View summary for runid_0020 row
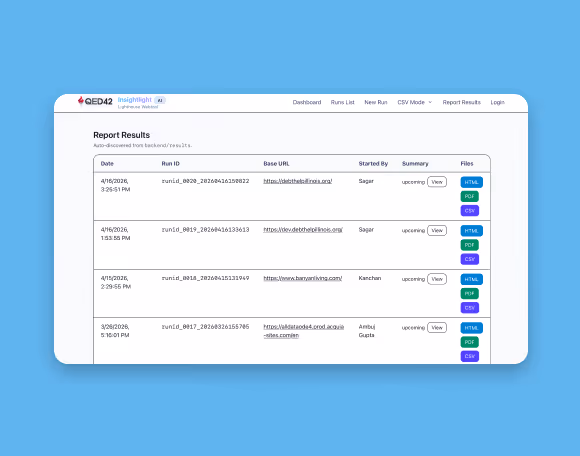Viewport: 580px width, 456px height. [x=437, y=182]
